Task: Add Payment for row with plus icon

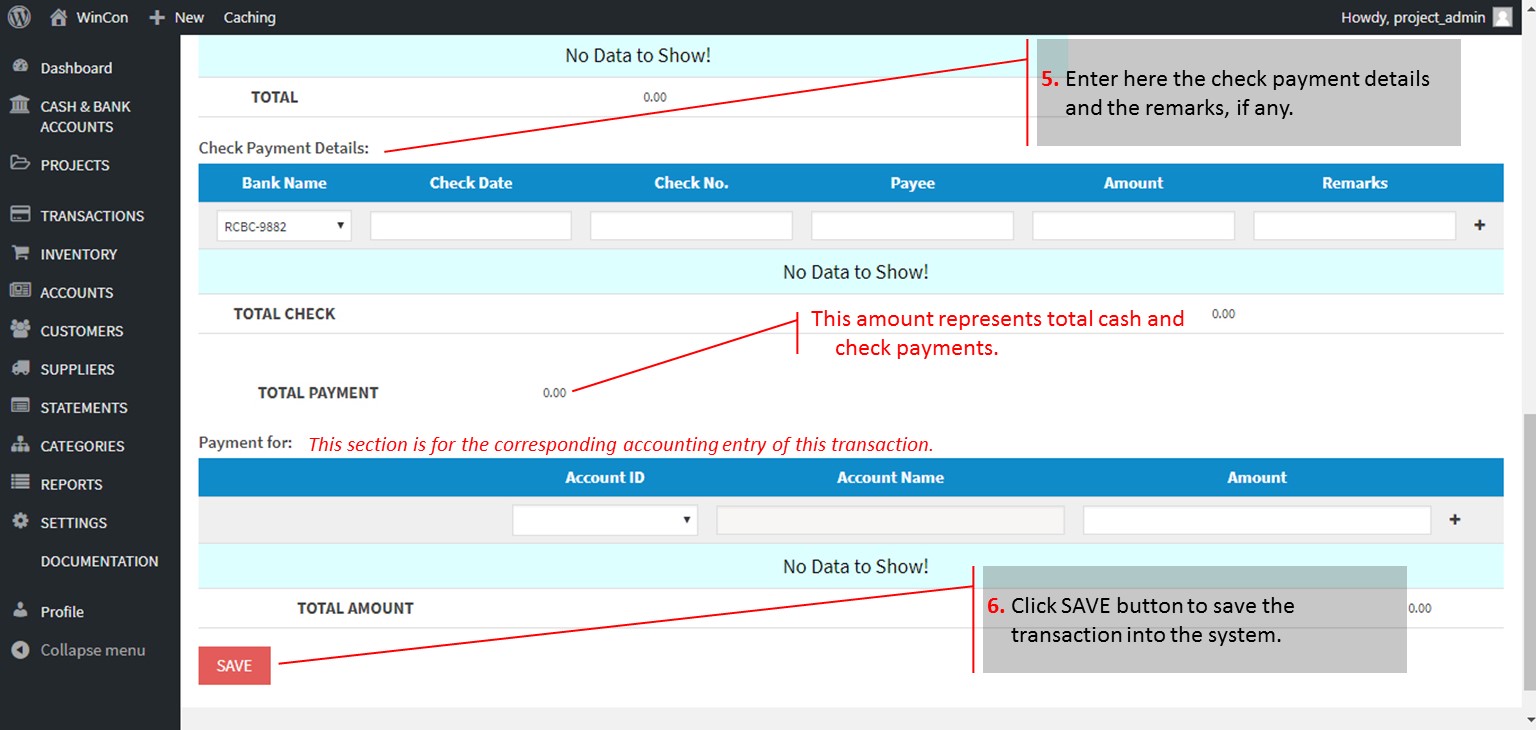Action: (x=1455, y=520)
